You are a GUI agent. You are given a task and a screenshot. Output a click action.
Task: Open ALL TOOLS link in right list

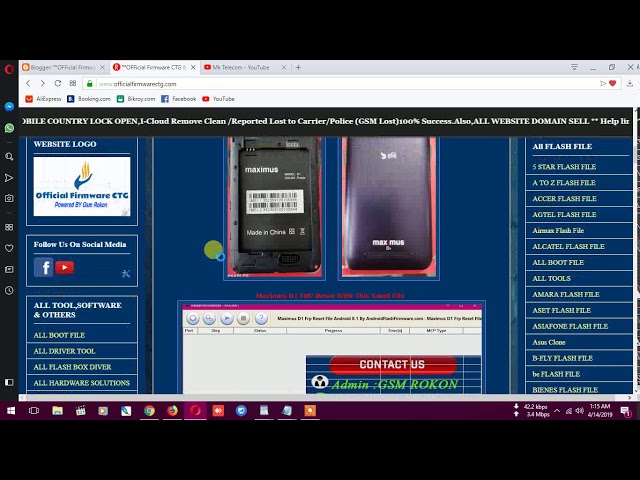[x=551, y=278]
